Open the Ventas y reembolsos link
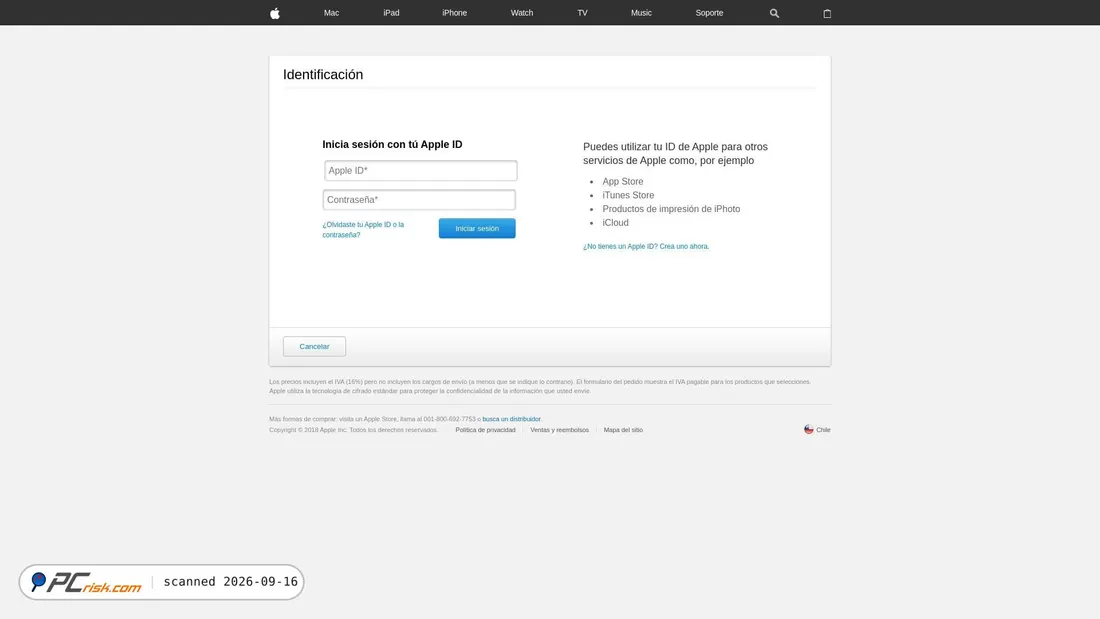 coord(559,430)
